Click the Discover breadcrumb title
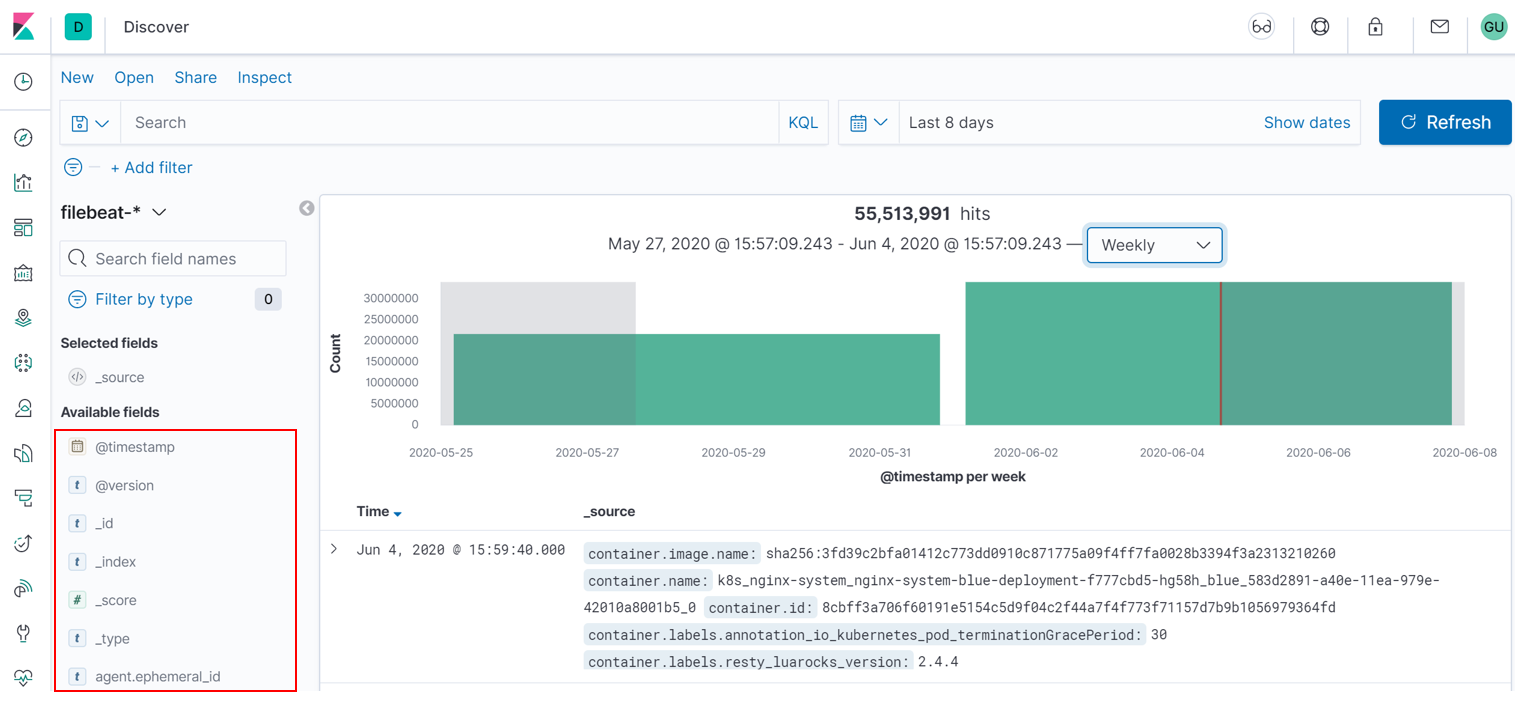The height and width of the screenshot is (701, 1524). 156,27
